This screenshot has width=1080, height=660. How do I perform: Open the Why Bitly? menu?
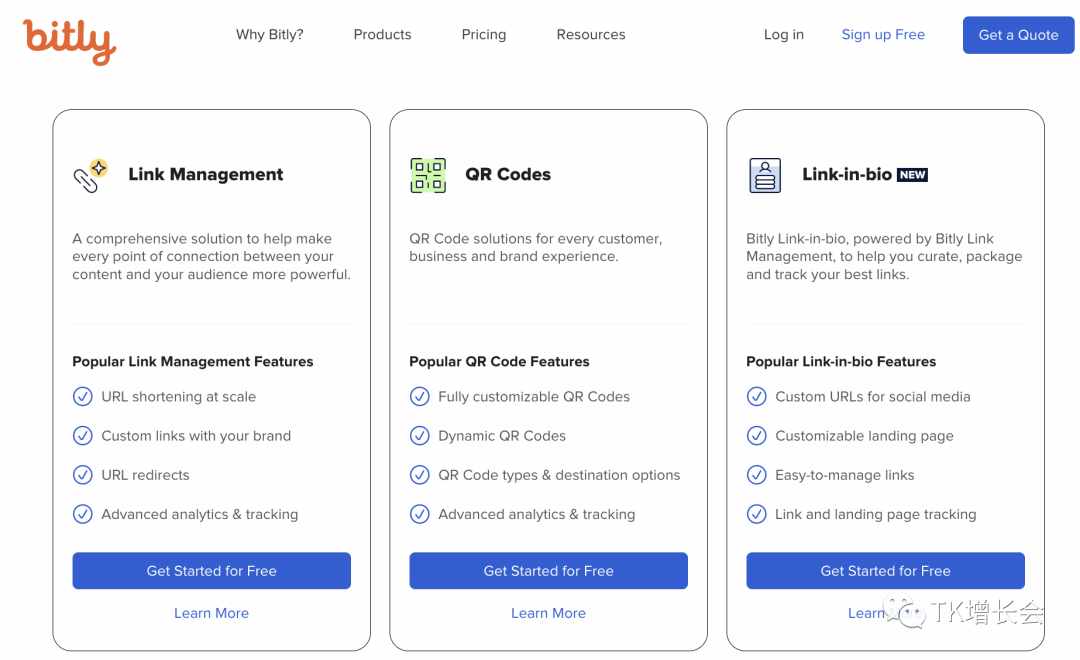(269, 34)
